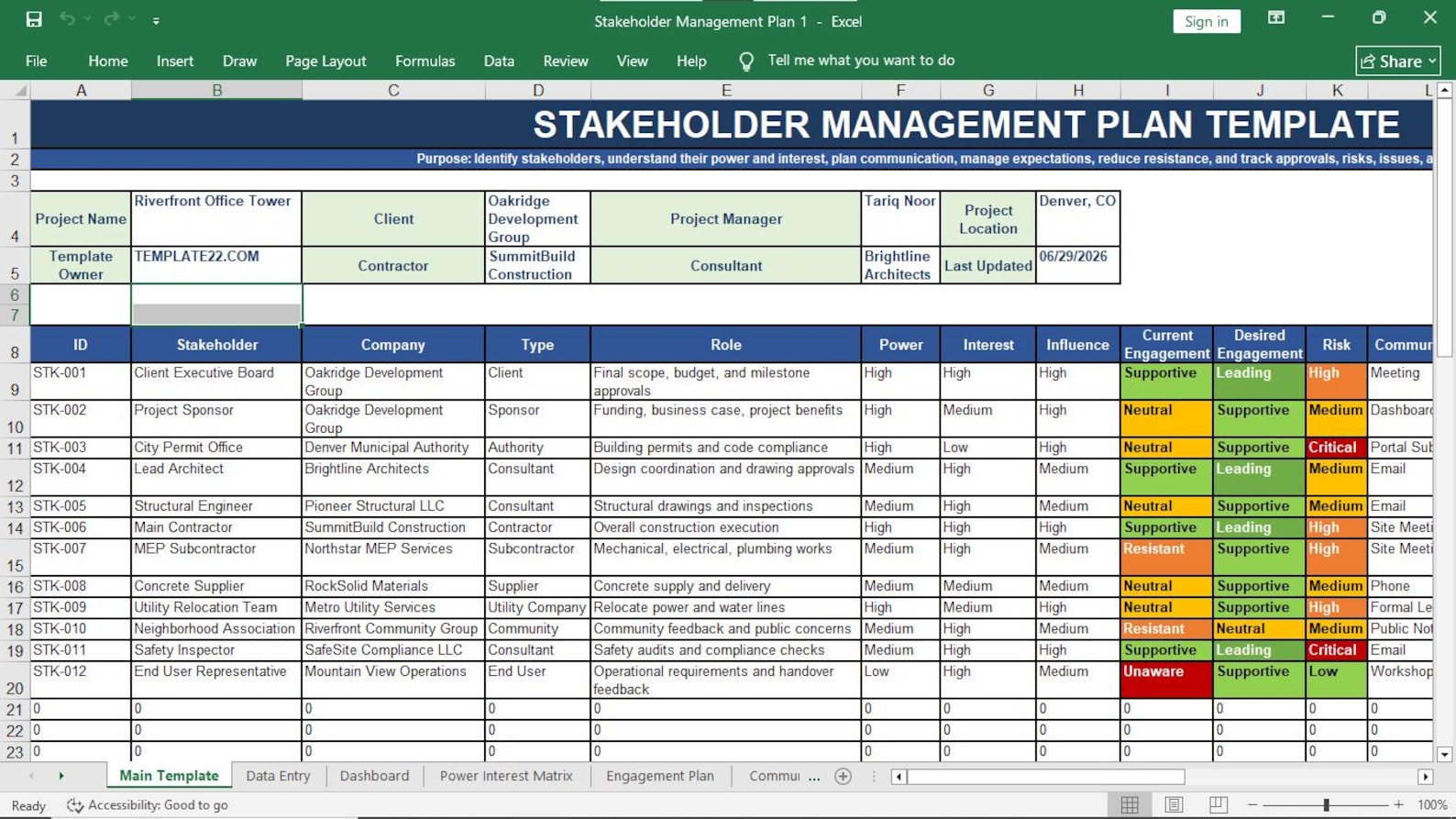Open the Insert ribbon tab
Screen dimensions: 1456x819
[x=174, y=61]
